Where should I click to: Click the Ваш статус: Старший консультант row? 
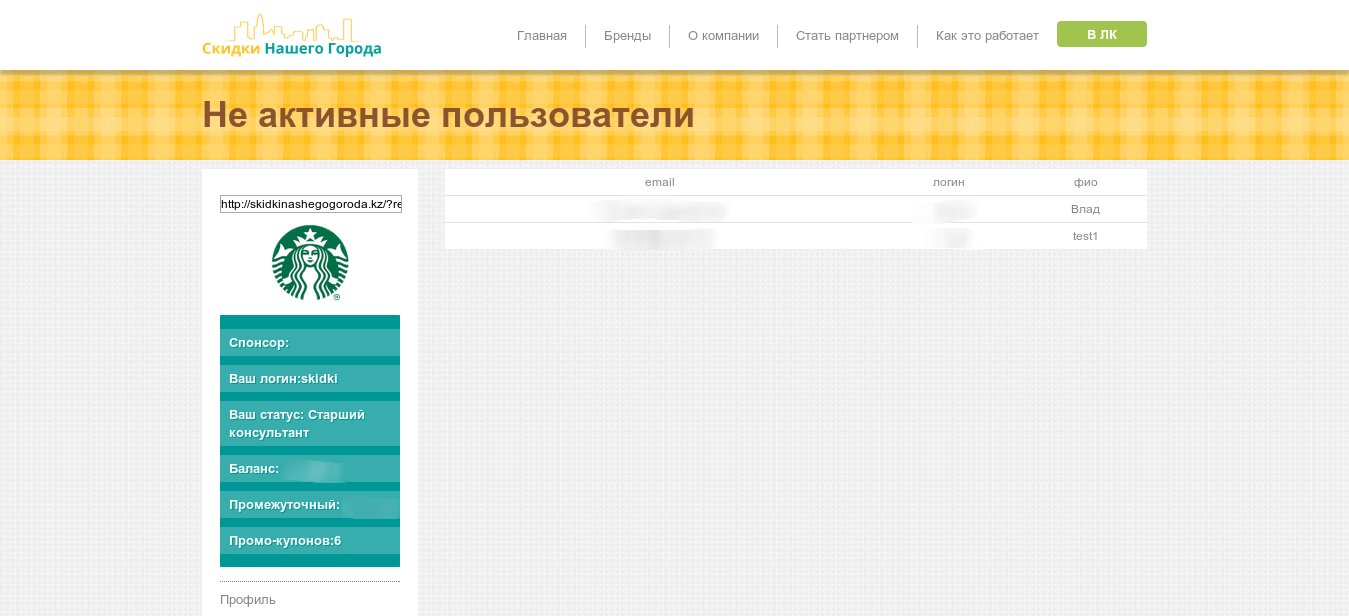pyautogui.click(x=310, y=423)
